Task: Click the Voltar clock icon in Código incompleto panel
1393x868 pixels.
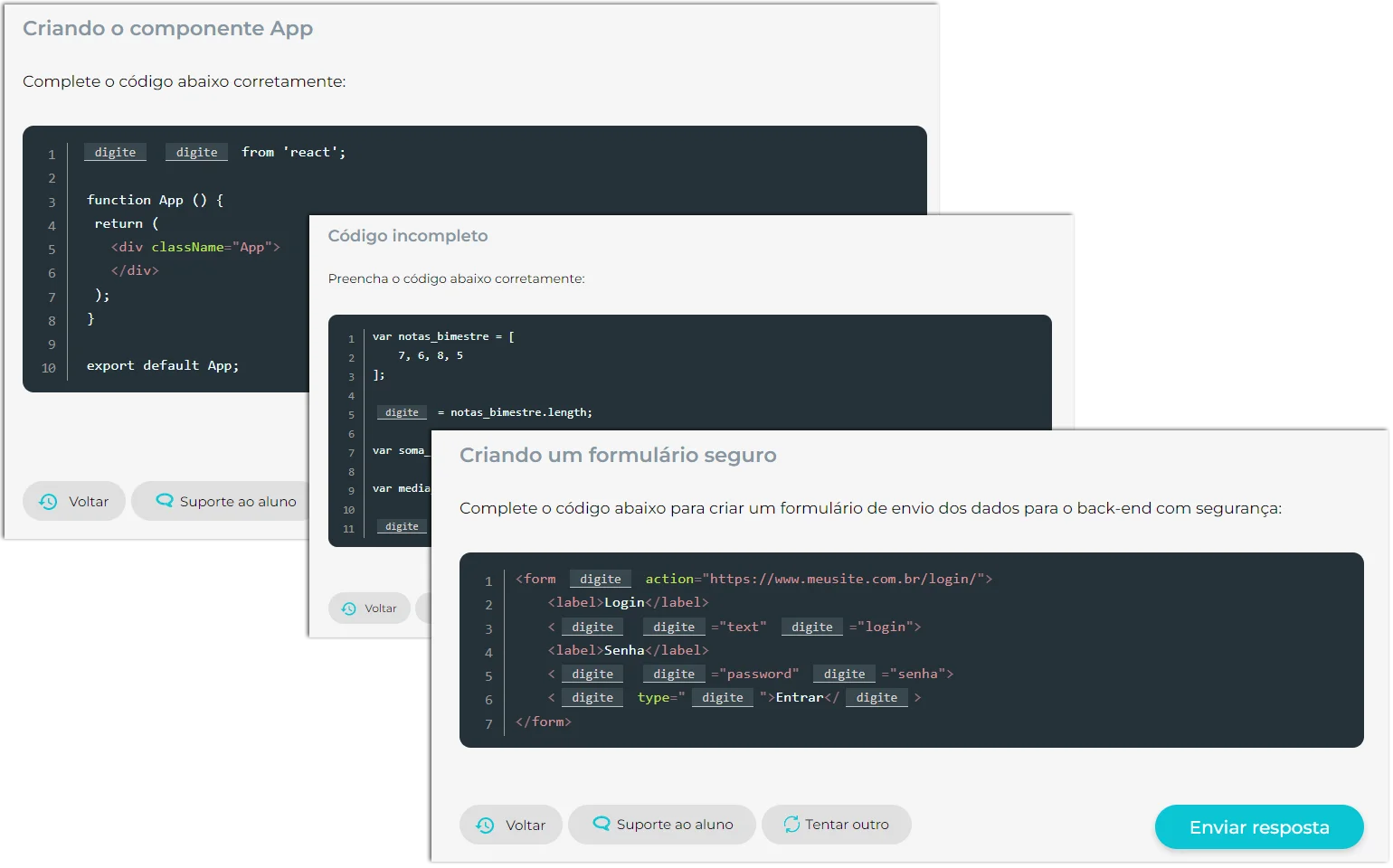Action: pos(349,609)
